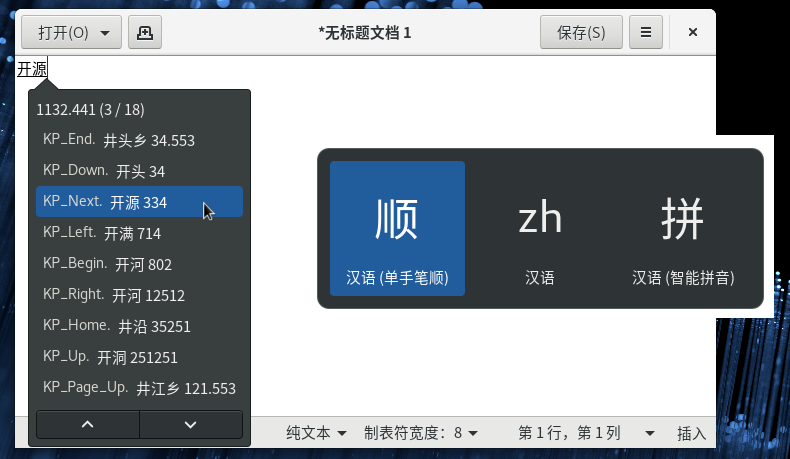
Task: Switch to 汉语 (单手笔顺) input source
Action: tap(397, 228)
